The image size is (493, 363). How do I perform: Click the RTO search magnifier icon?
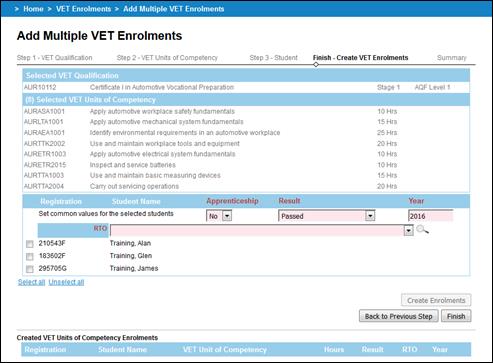(x=422, y=230)
